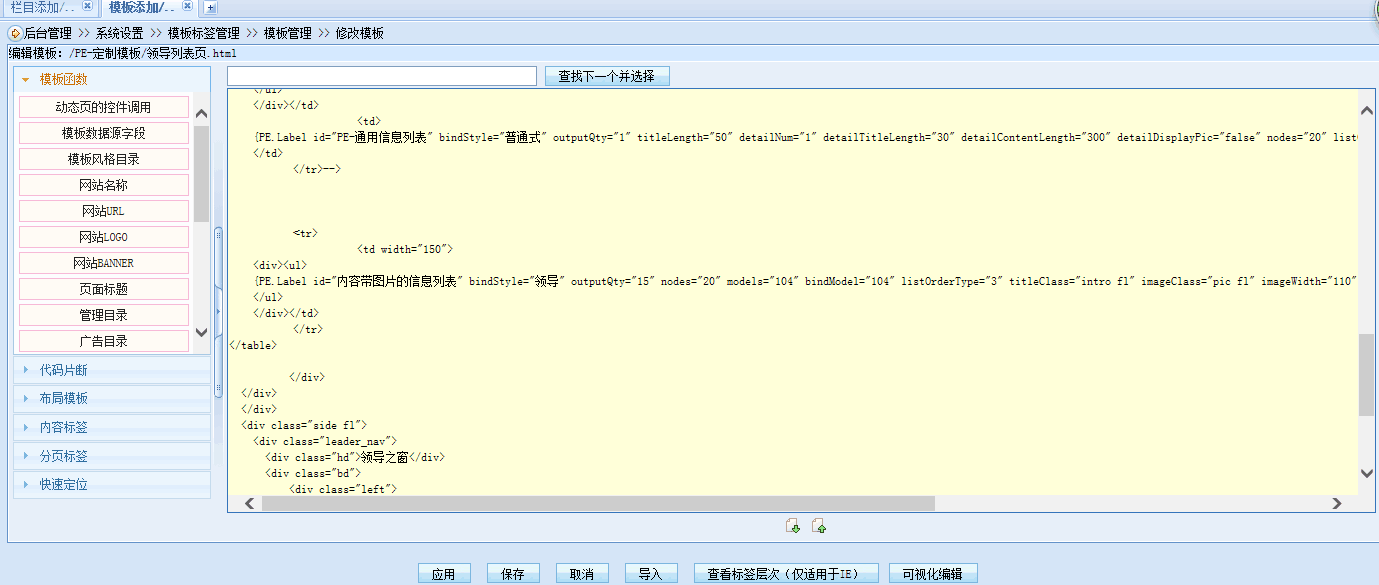Click the new tab plus icon
The height and width of the screenshot is (585, 1379).
pos(210,8)
